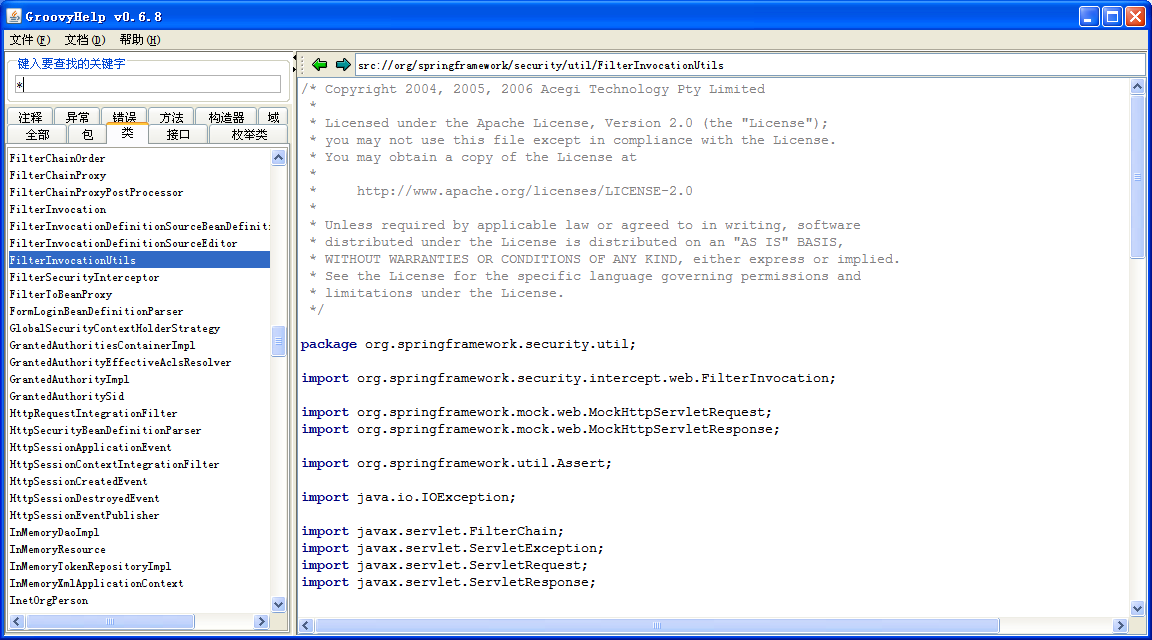Select GrantedAuthorityEffectiveAclsResolver entry

(x=139, y=362)
